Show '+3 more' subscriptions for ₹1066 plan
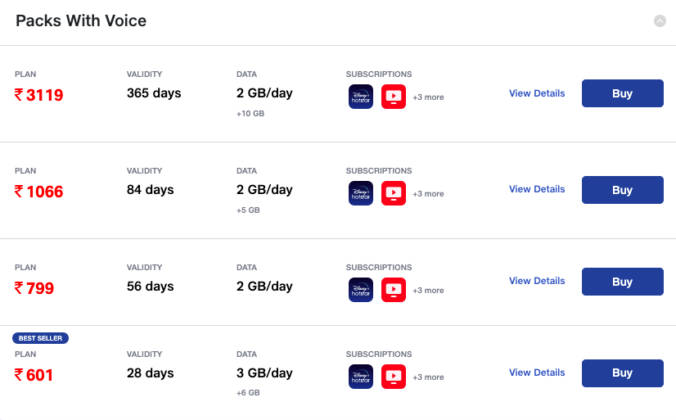 pyautogui.click(x=428, y=193)
